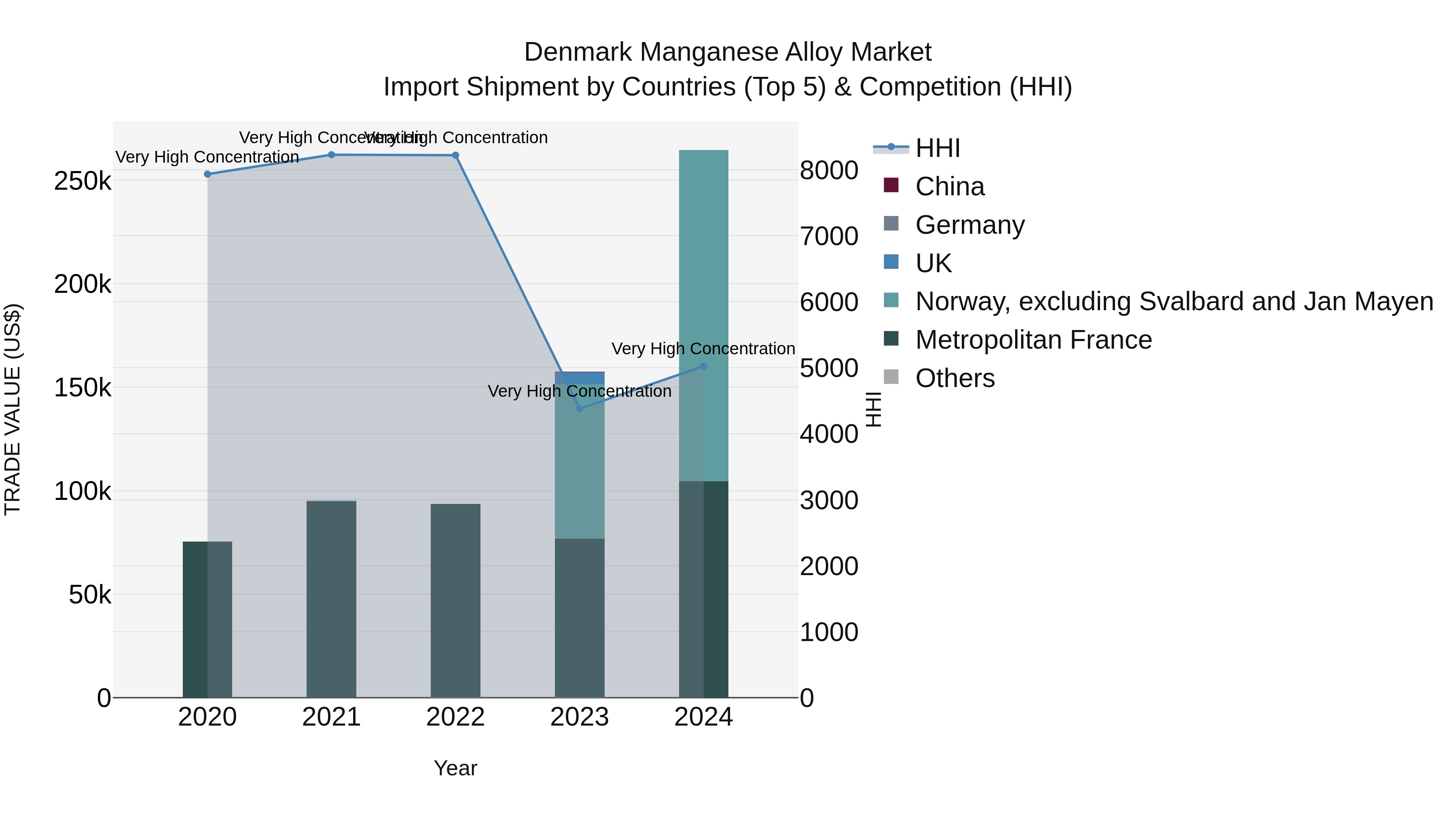Image resolution: width=1456 pixels, height=819 pixels.
Task: Click the Others legend color swatch
Action: coord(891,377)
